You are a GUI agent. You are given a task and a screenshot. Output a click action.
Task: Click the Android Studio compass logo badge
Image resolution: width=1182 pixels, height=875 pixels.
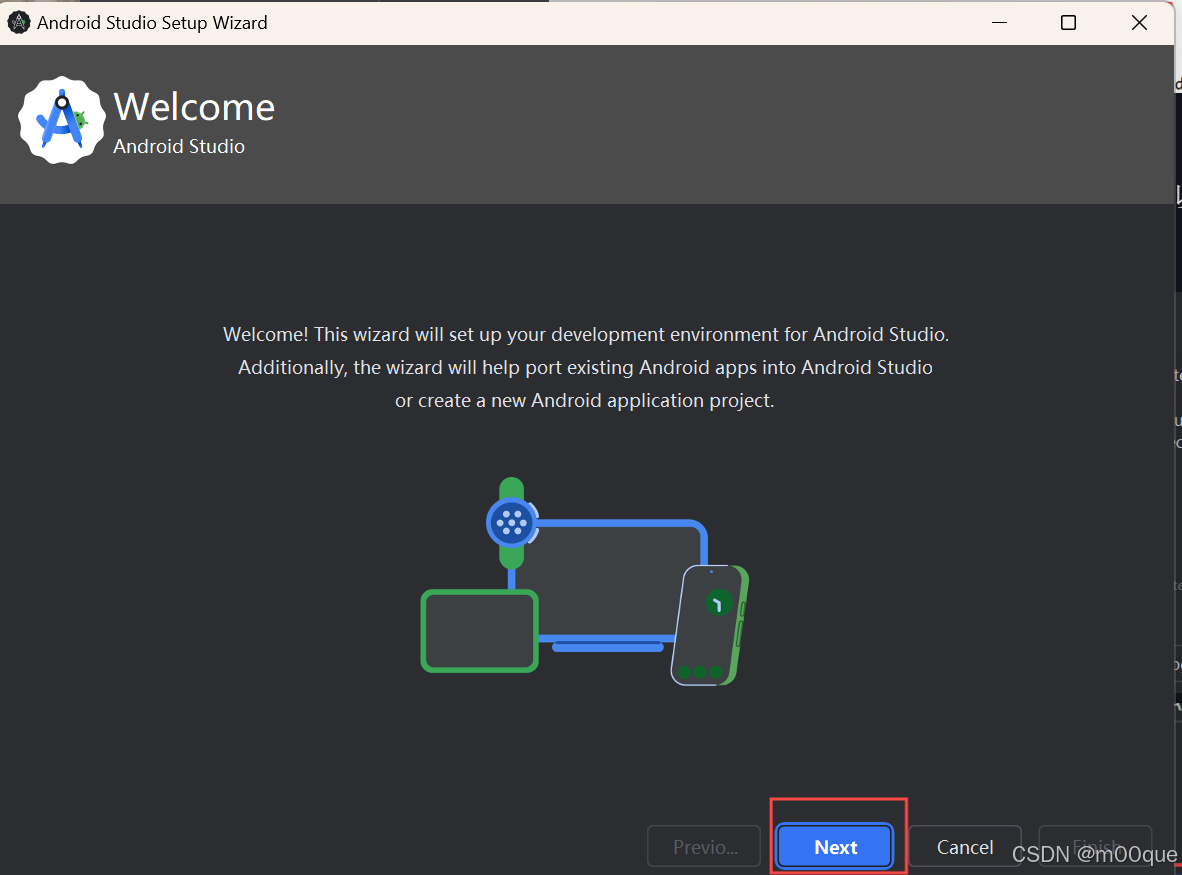click(61, 120)
